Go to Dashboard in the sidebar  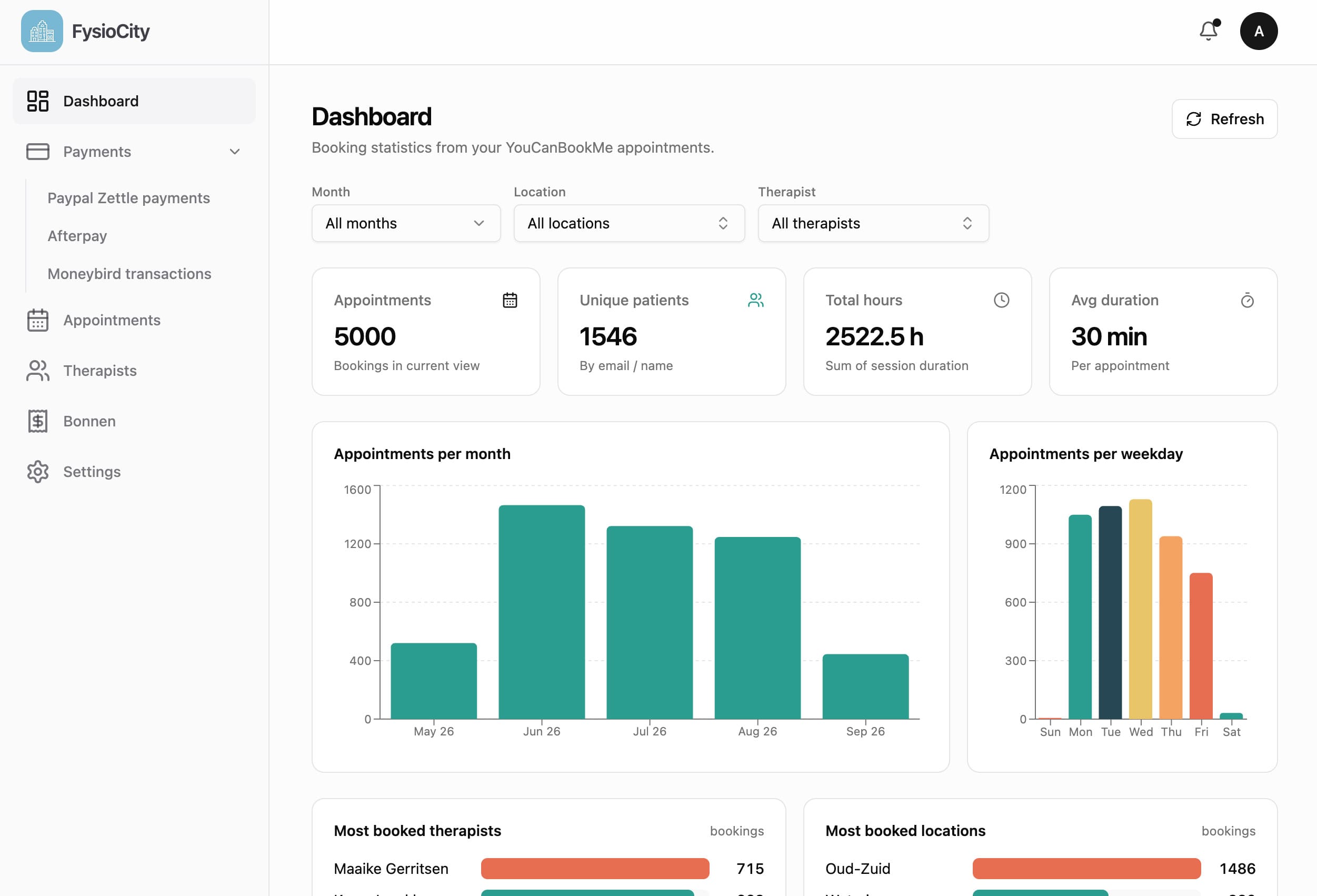pos(134,101)
